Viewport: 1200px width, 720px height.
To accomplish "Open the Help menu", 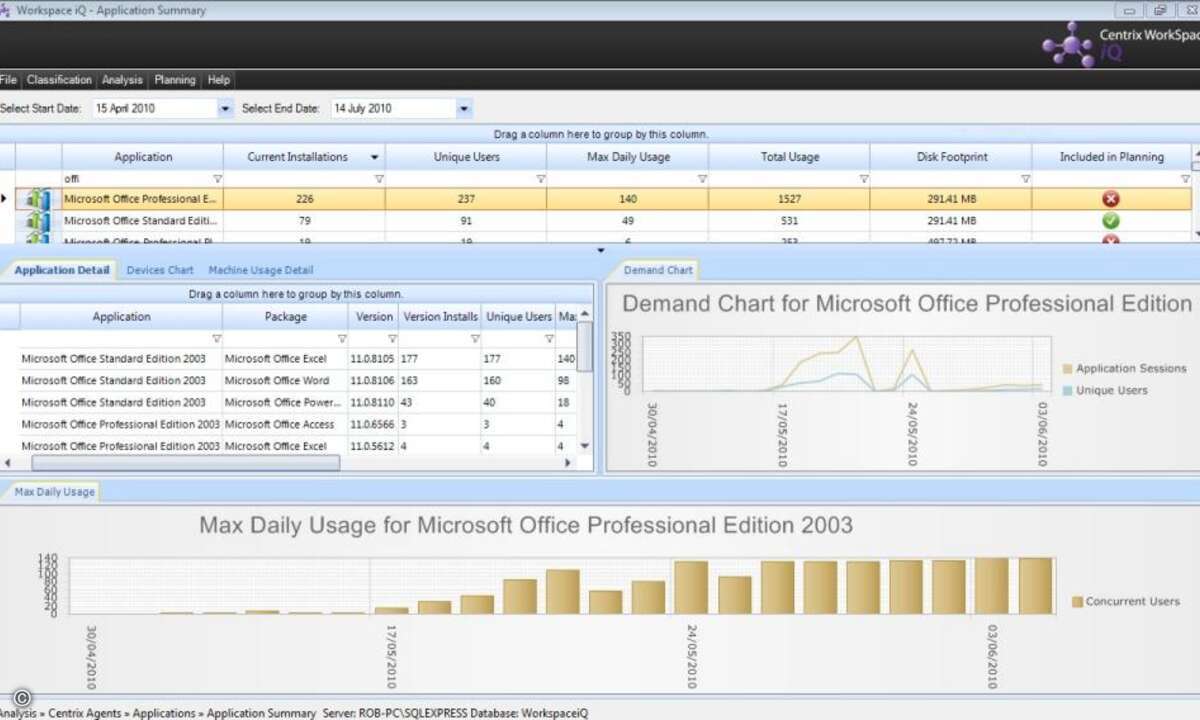I will click(x=218, y=80).
